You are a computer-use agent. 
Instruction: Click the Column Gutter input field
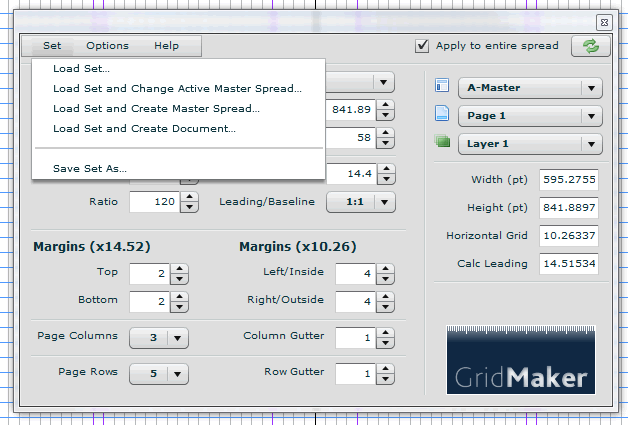356,338
